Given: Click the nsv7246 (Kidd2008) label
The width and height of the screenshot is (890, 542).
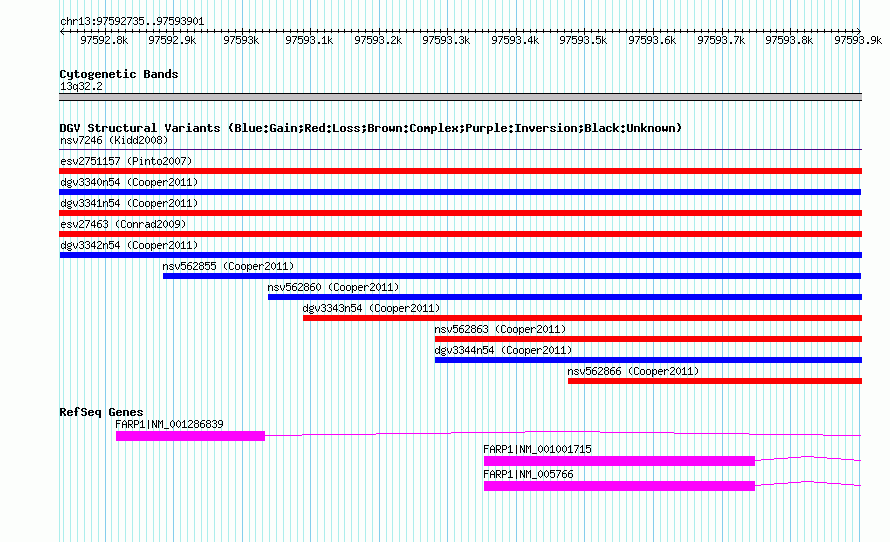Looking at the screenshot, I should tap(114, 140).
